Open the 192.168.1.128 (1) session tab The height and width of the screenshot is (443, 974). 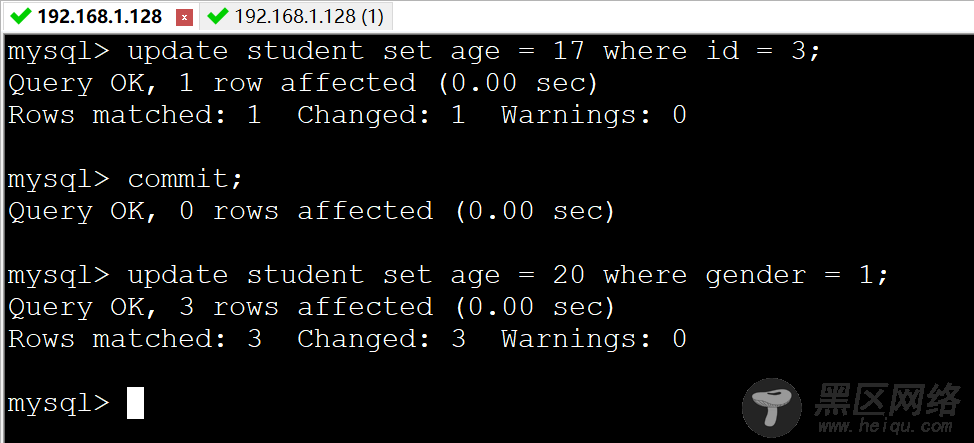coord(296,16)
